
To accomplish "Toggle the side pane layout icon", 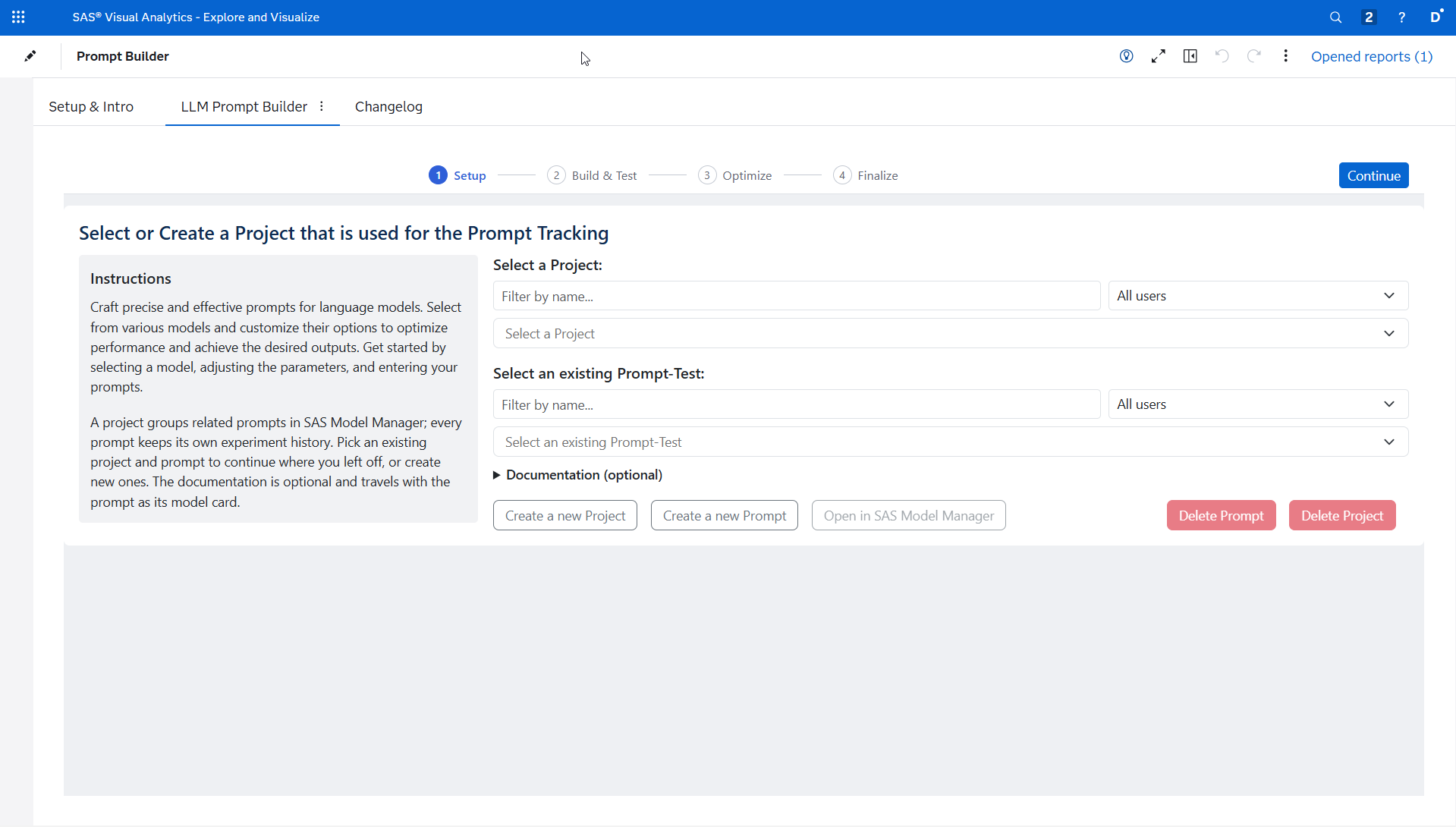I will click(x=1190, y=56).
